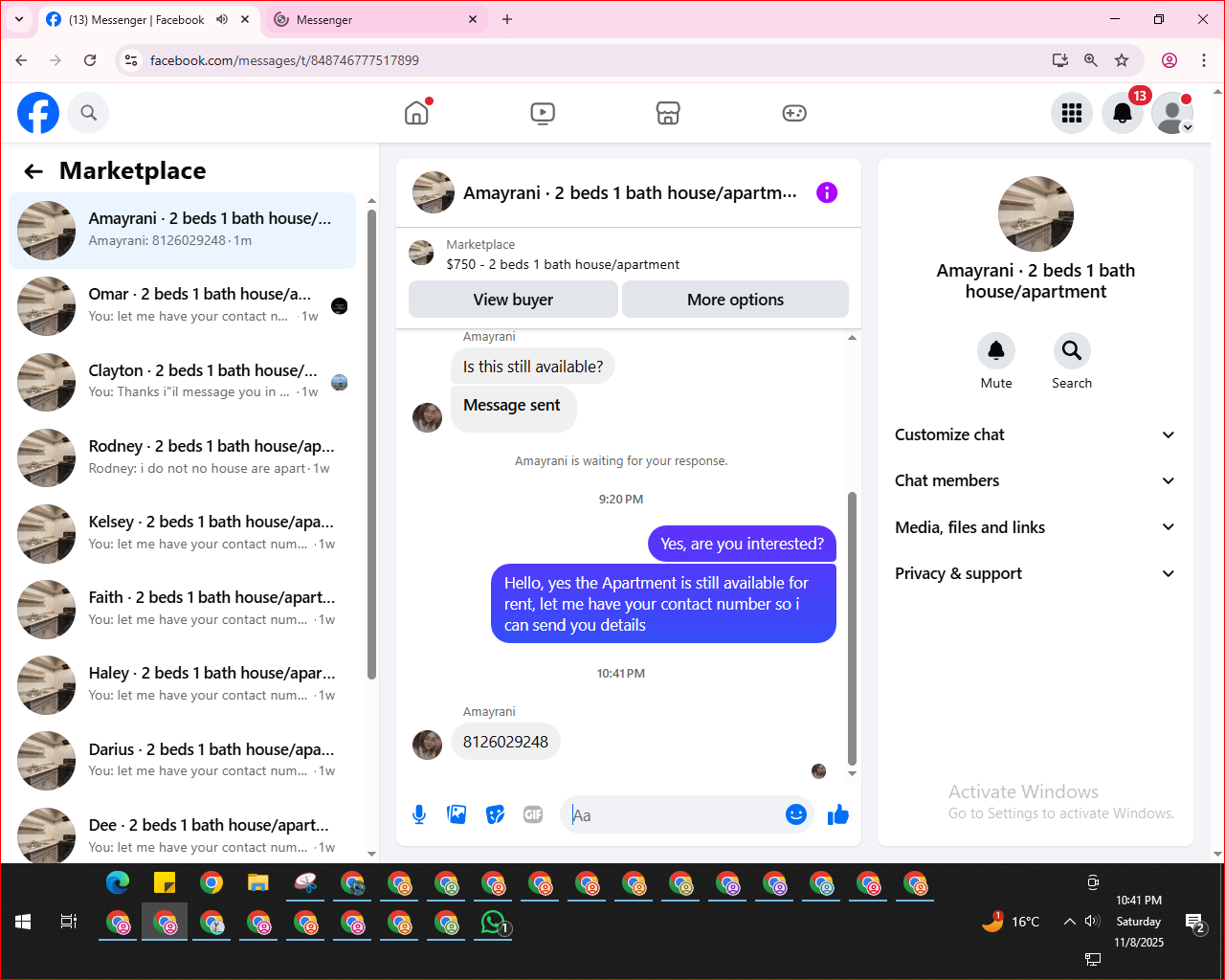Click the More options button
Viewport: 1225px width, 980px height.
pos(735,300)
